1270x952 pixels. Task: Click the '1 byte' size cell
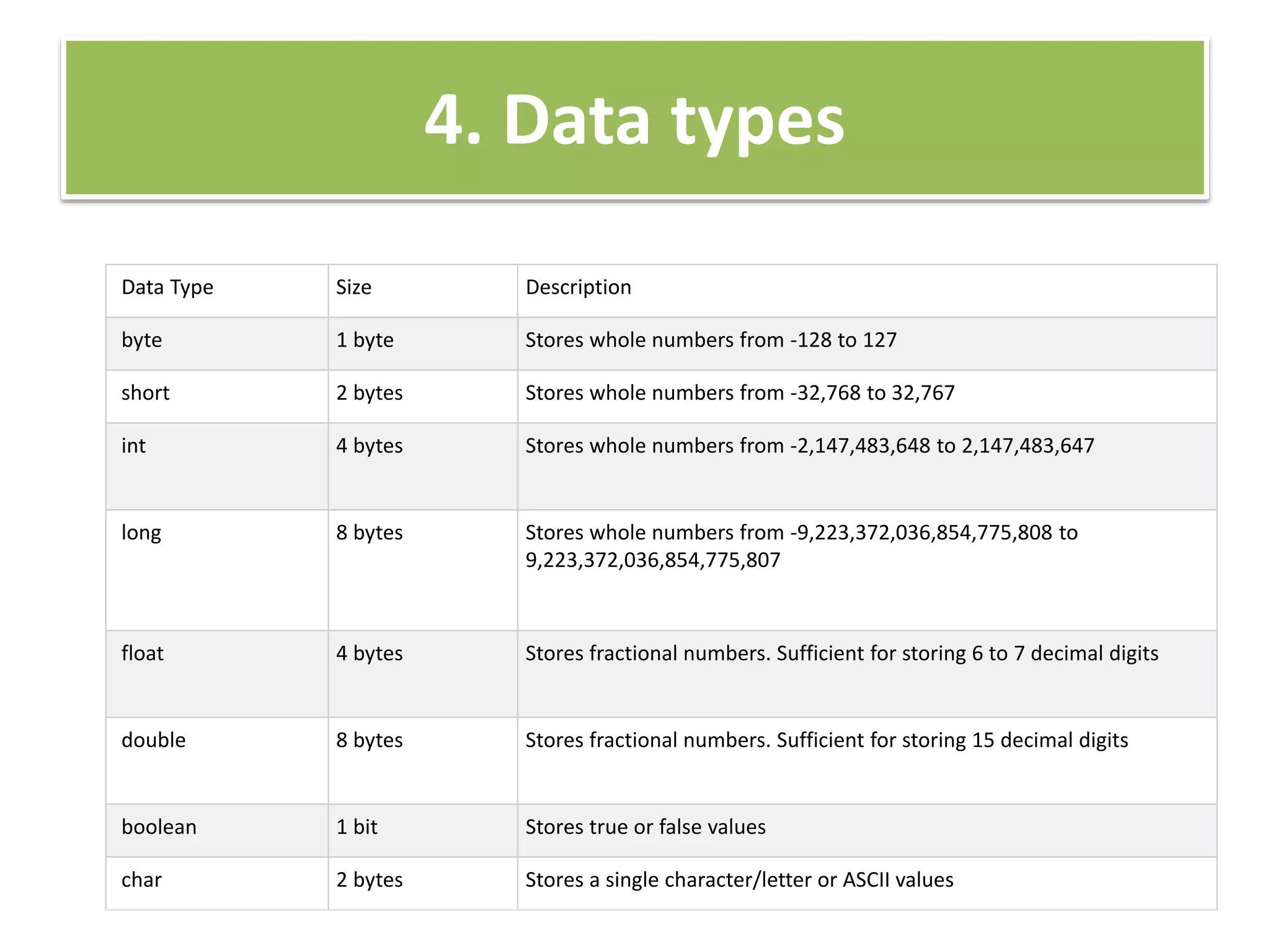coord(423,343)
